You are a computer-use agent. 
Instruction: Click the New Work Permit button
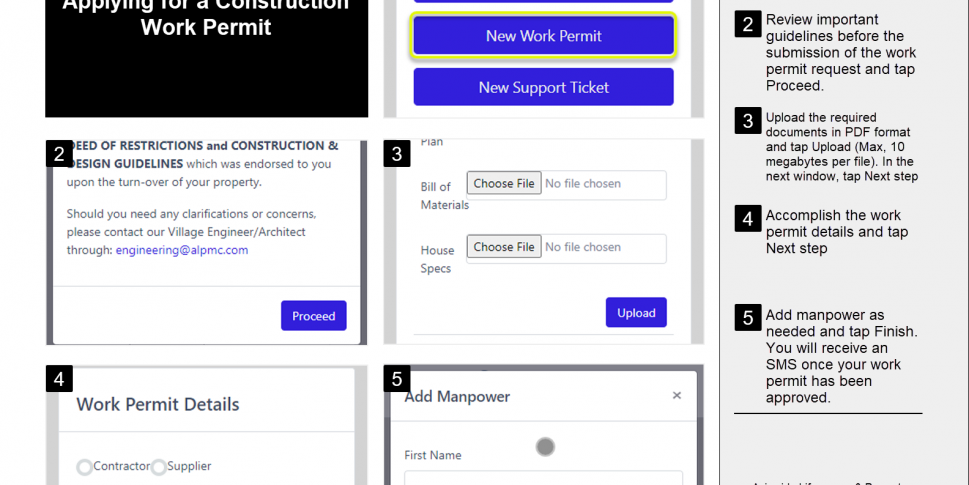(x=543, y=36)
